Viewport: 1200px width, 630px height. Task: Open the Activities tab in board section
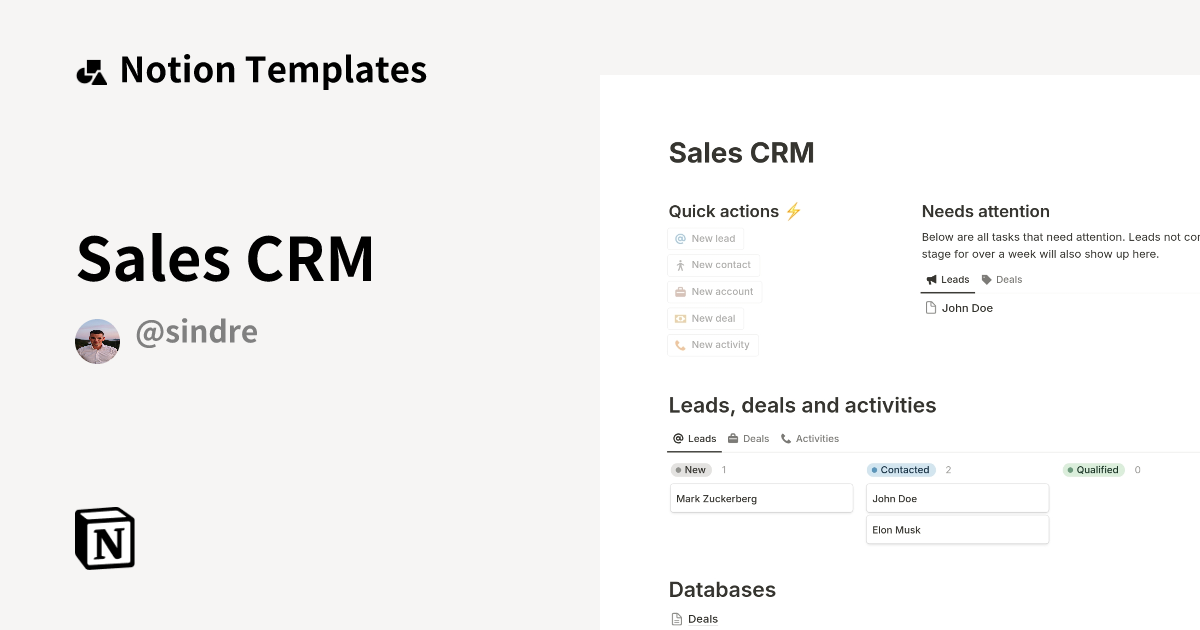pyautogui.click(x=810, y=439)
